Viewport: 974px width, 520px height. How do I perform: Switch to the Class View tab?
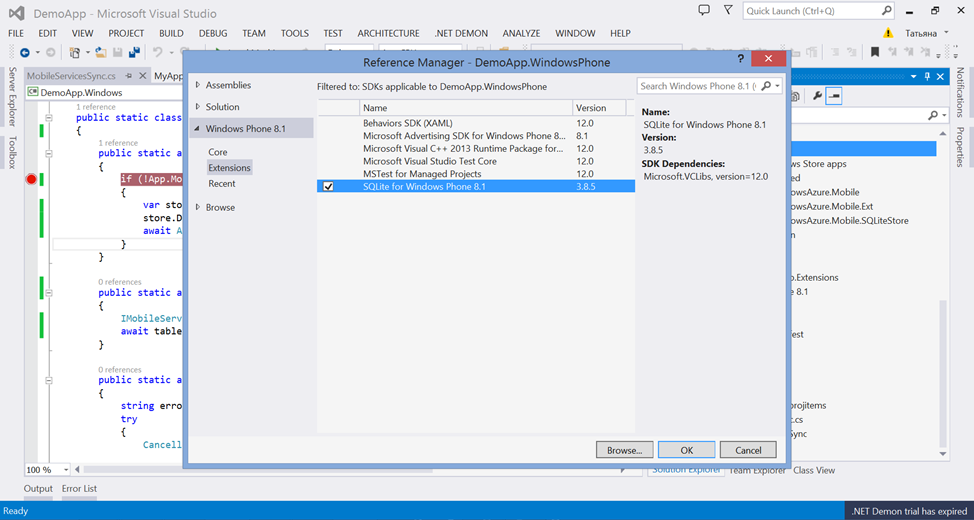(x=814, y=470)
